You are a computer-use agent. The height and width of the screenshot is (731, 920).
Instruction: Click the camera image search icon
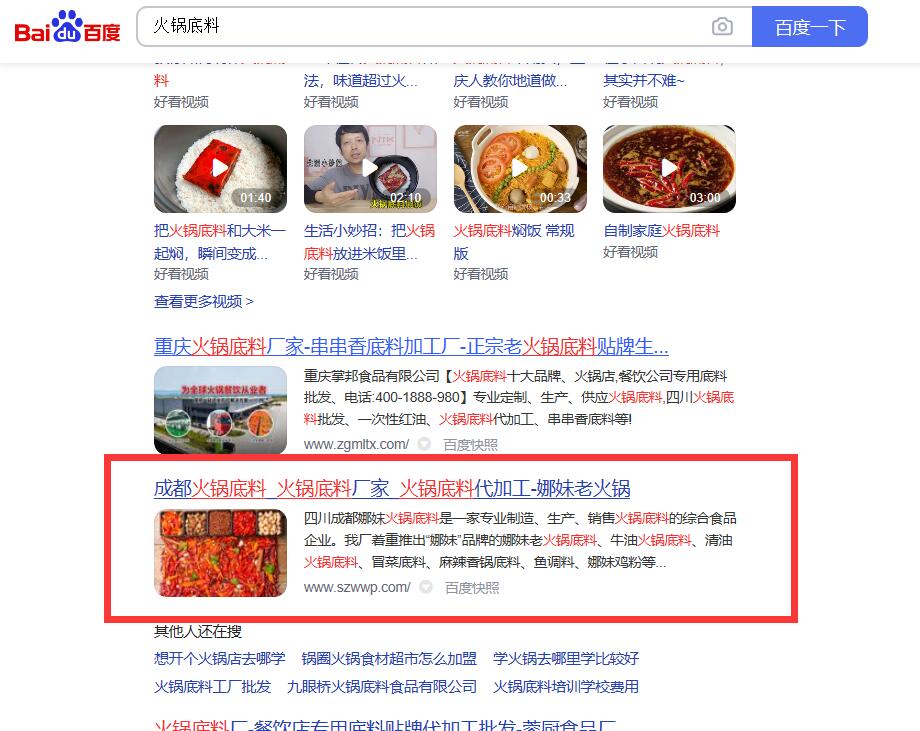(x=722, y=26)
